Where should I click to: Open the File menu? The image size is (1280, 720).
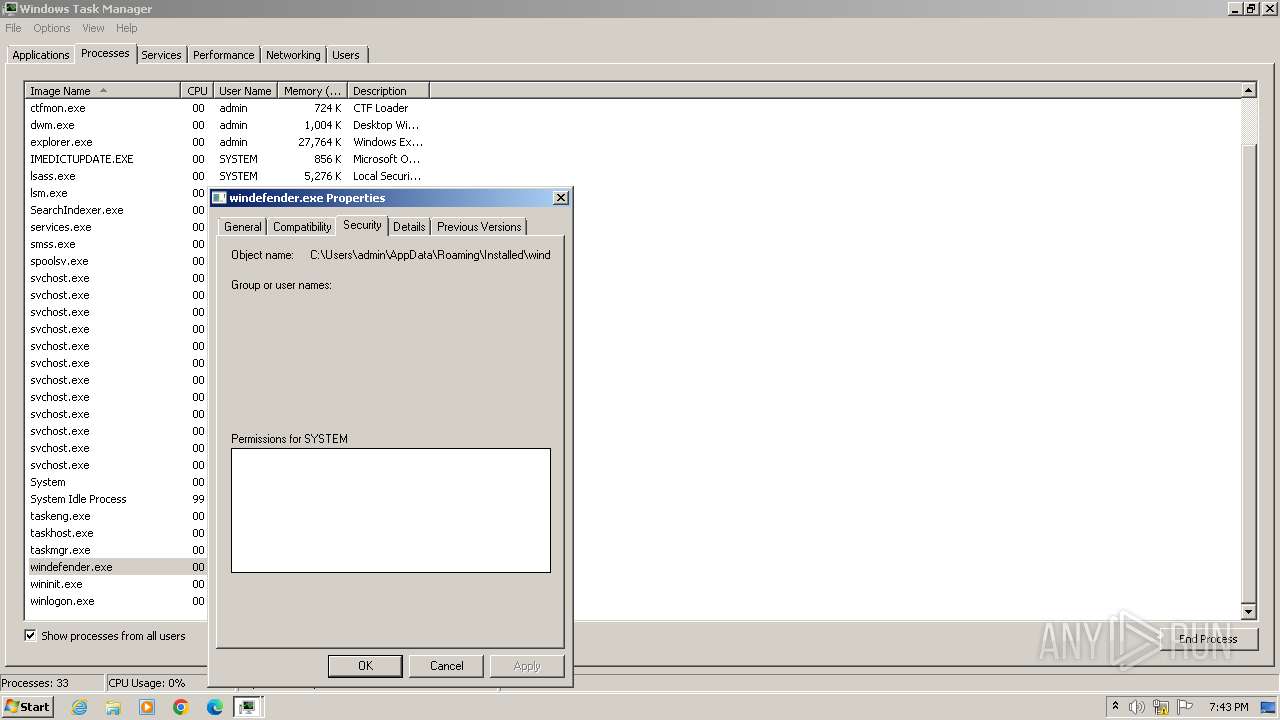pyautogui.click(x=13, y=28)
